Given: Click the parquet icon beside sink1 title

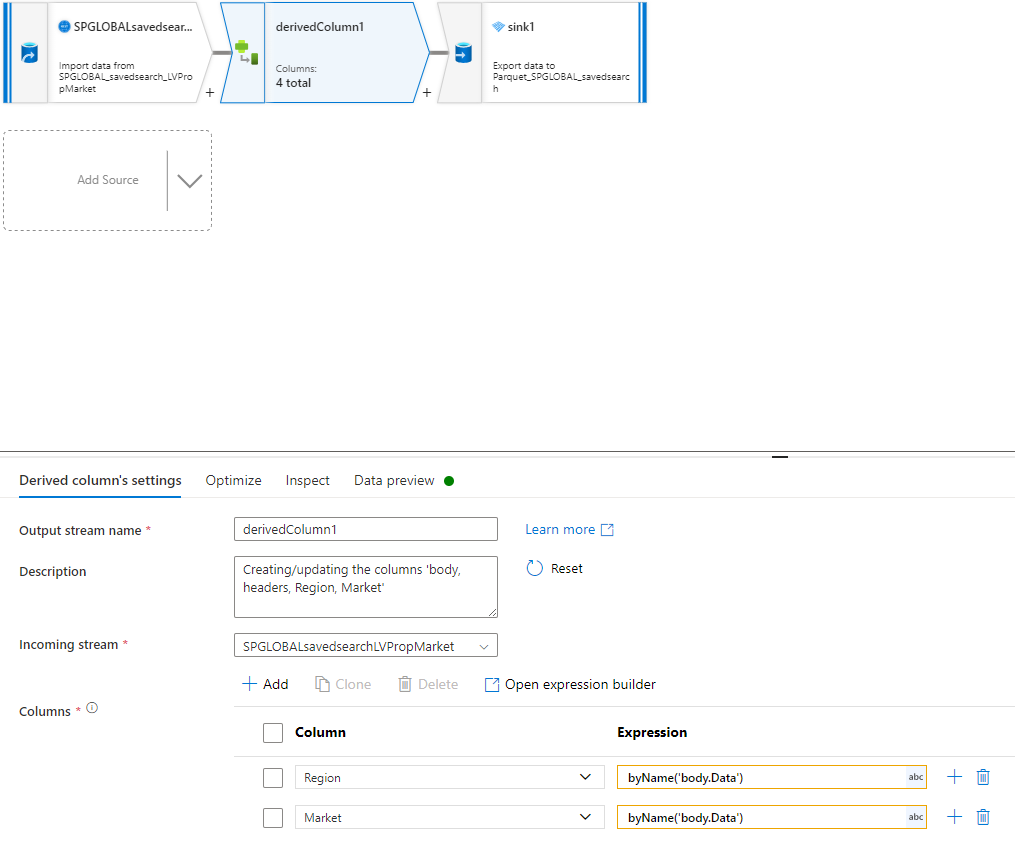Looking at the screenshot, I should 498,27.
